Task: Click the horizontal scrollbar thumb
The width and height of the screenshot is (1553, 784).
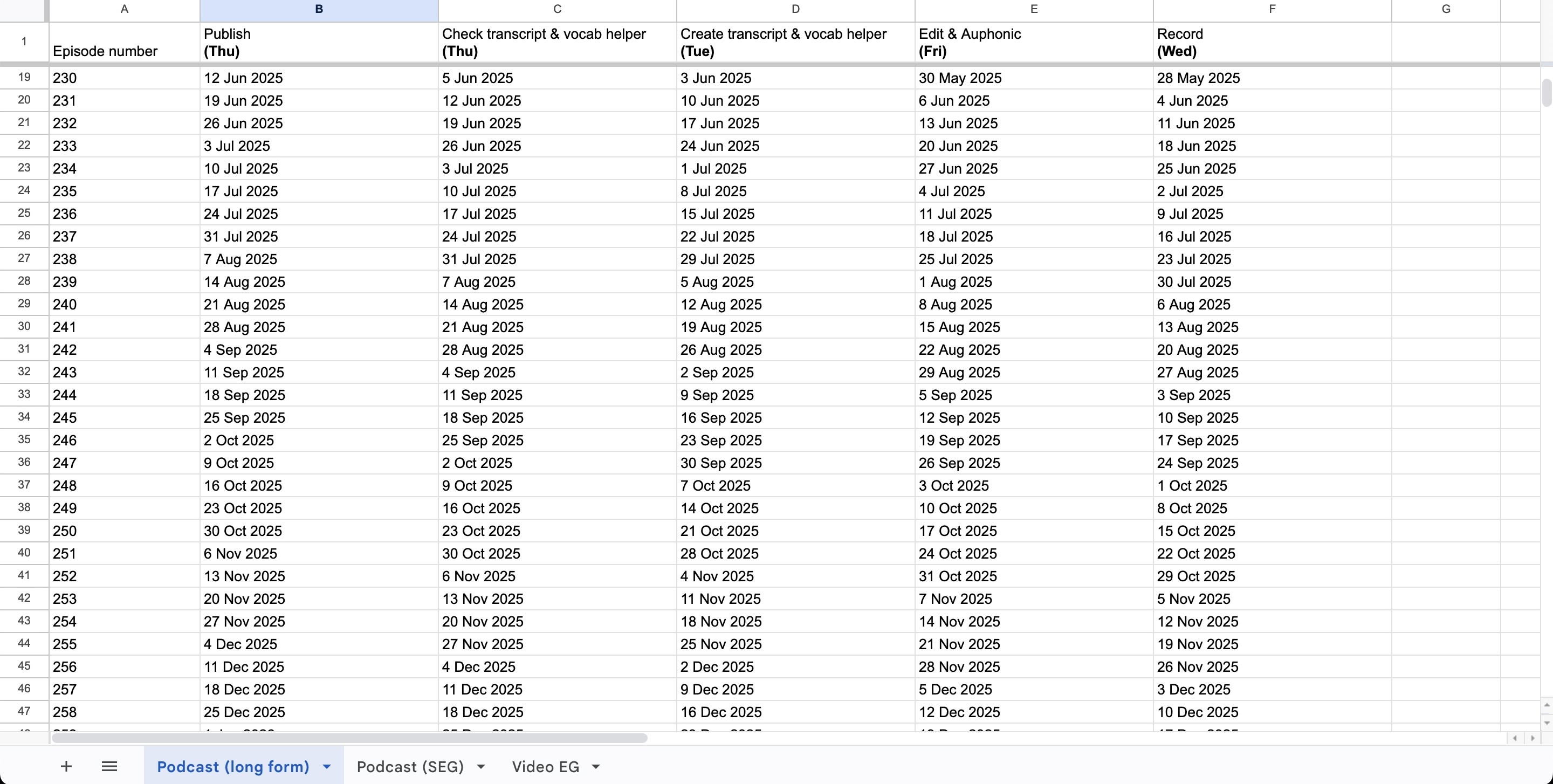Action: pos(349,738)
